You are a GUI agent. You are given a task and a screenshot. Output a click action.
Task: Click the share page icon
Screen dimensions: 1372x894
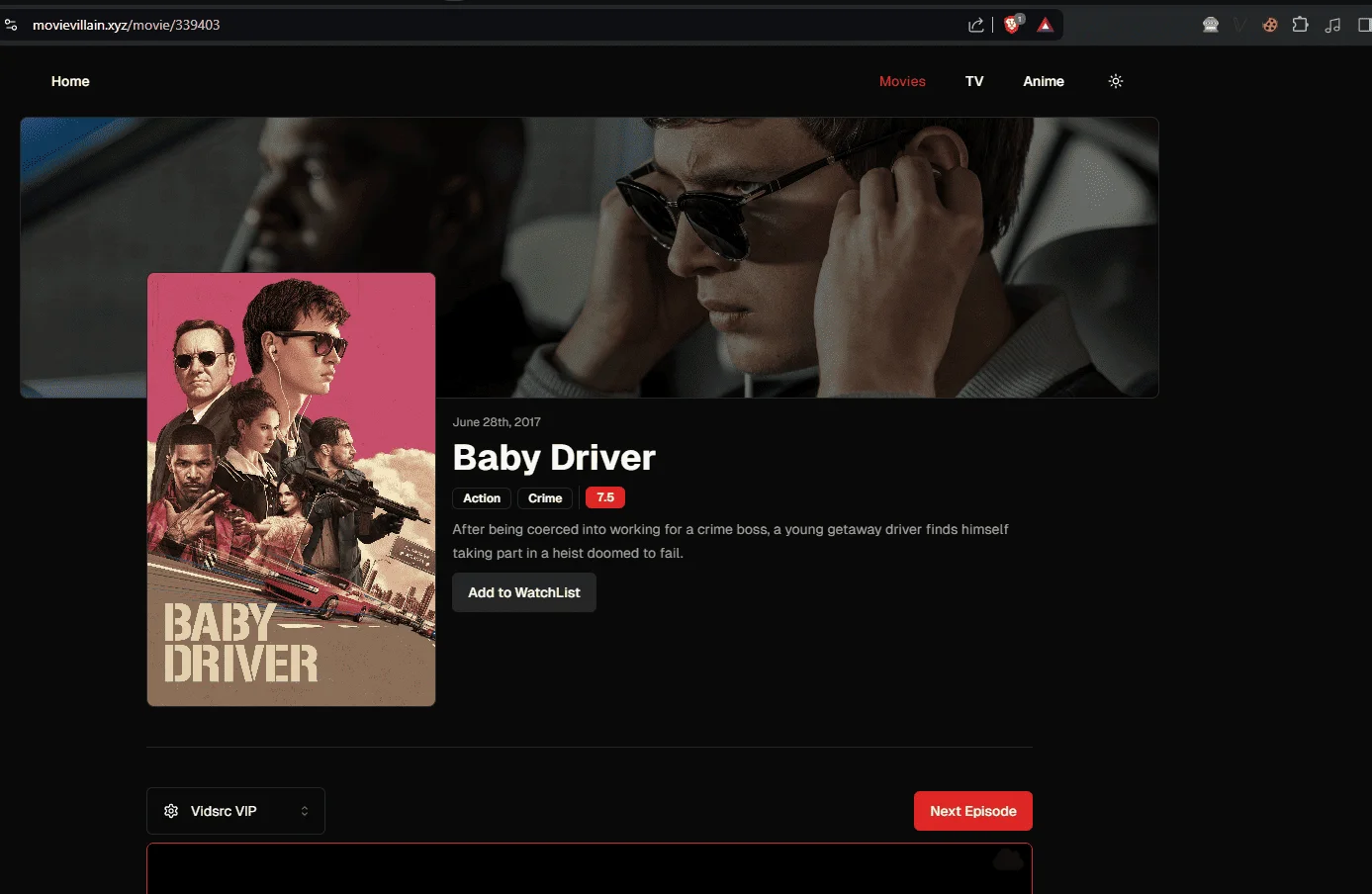coord(976,25)
